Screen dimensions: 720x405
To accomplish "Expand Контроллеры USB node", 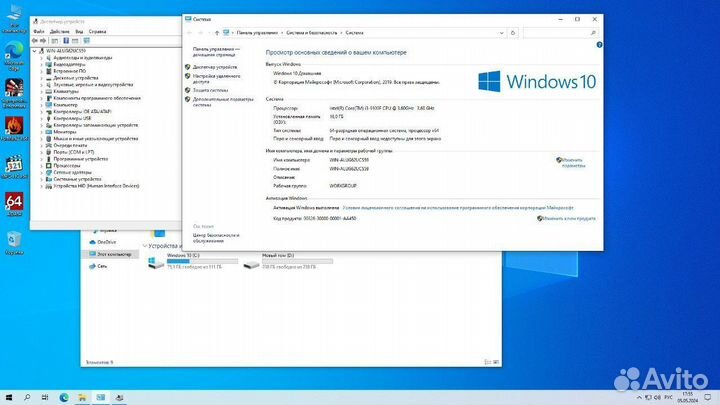I will click(x=41, y=118).
